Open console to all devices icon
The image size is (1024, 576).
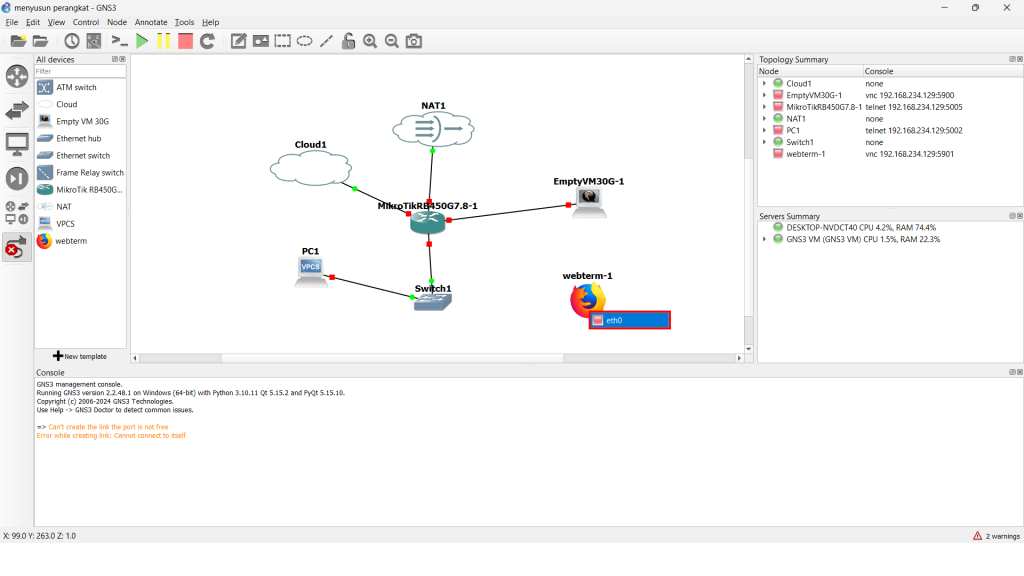coord(120,41)
